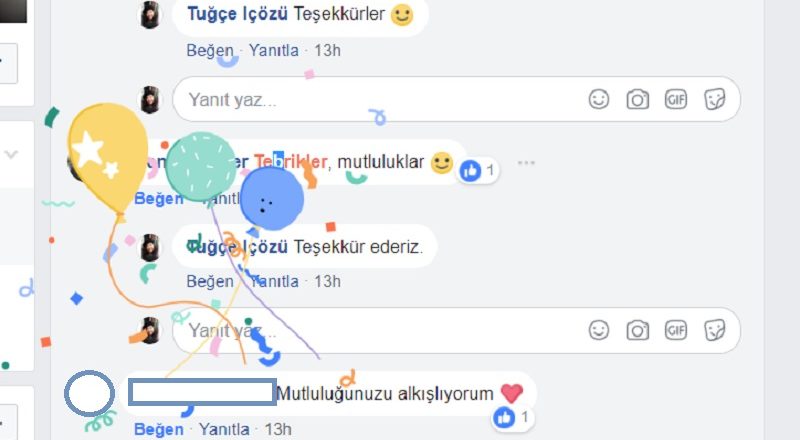Click Beğen under Mutluluğunuzu alkışlıyorum comment

(x=159, y=429)
